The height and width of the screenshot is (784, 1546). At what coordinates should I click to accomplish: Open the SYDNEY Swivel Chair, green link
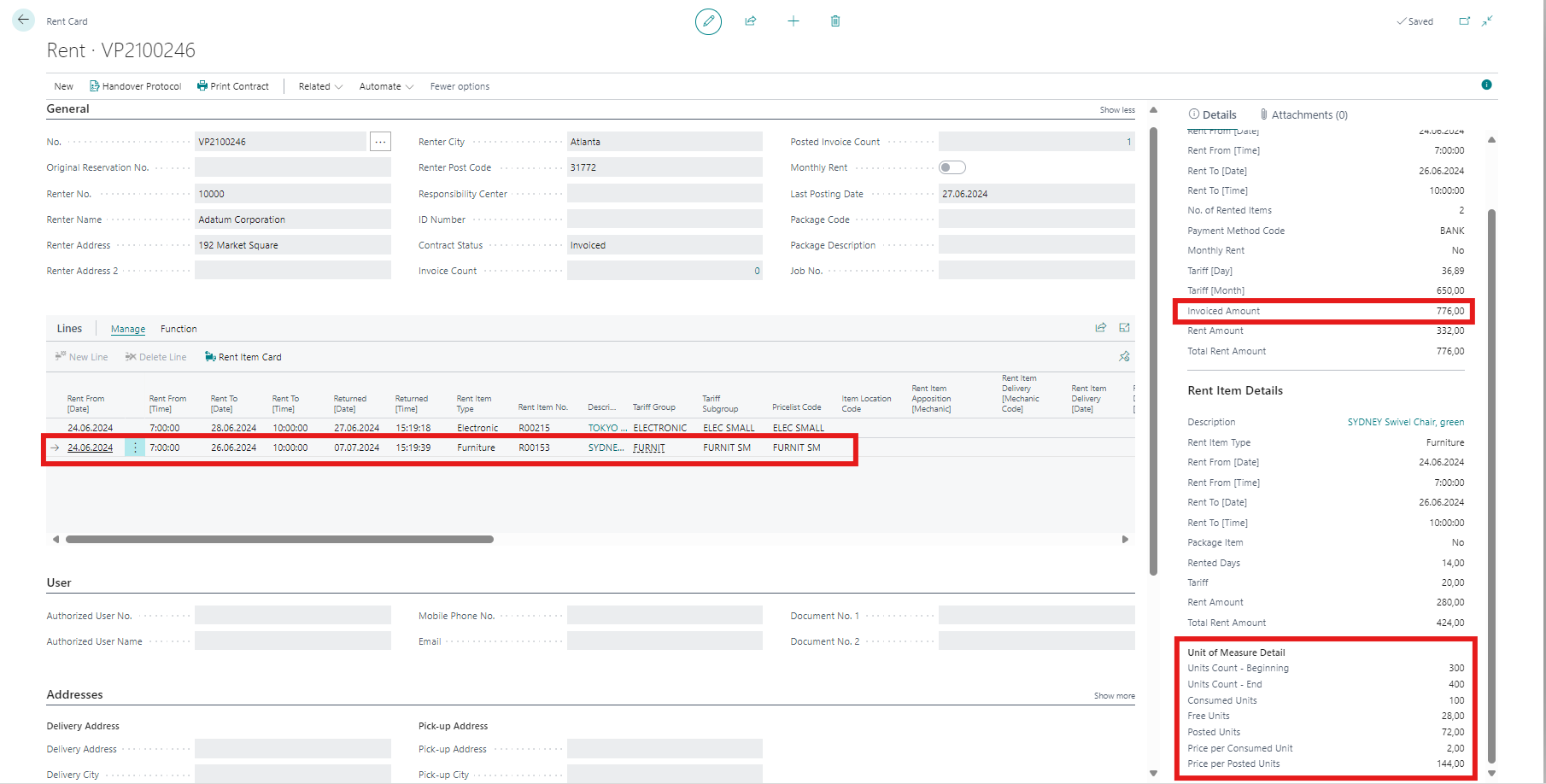coord(1405,422)
